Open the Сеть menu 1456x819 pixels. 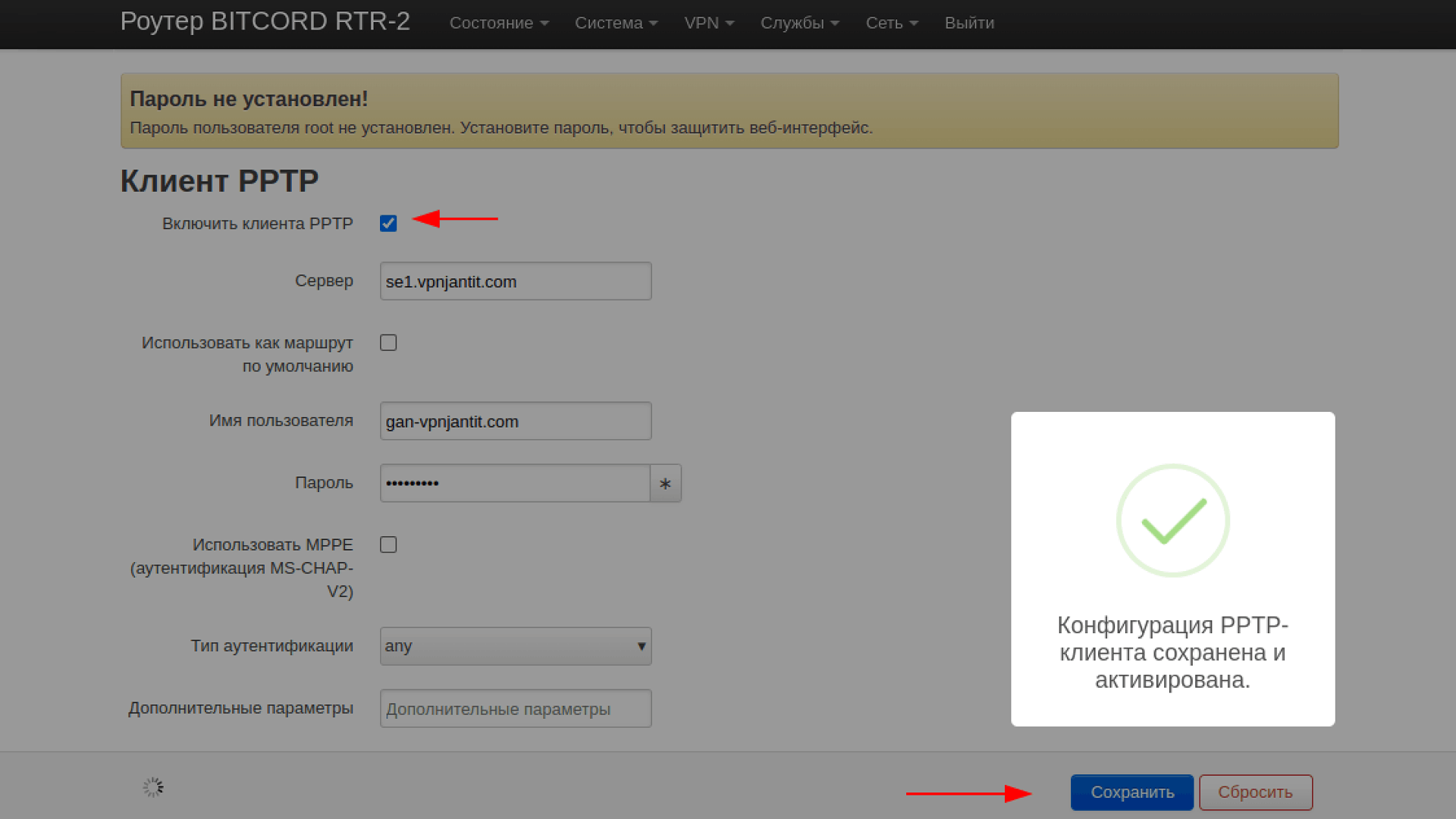point(891,24)
